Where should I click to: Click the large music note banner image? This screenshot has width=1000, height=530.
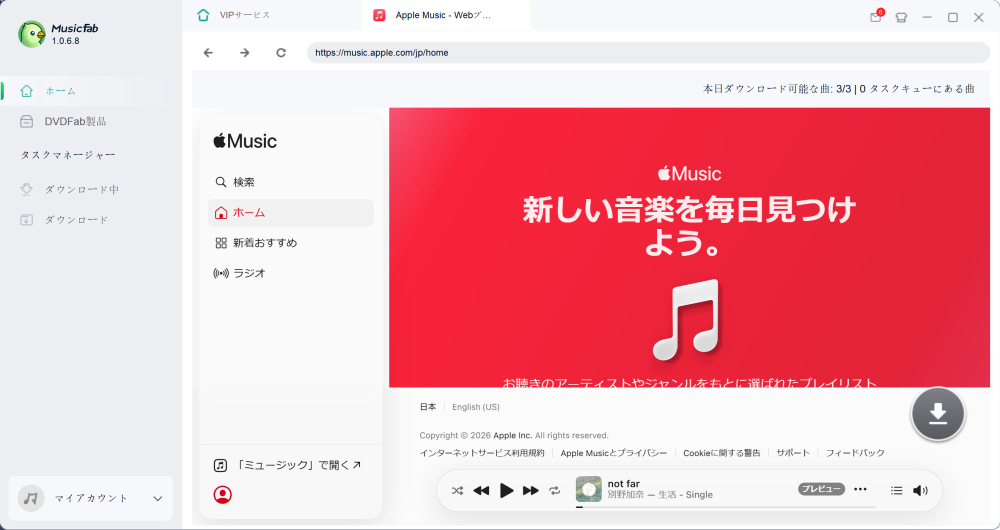click(x=686, y=319)
